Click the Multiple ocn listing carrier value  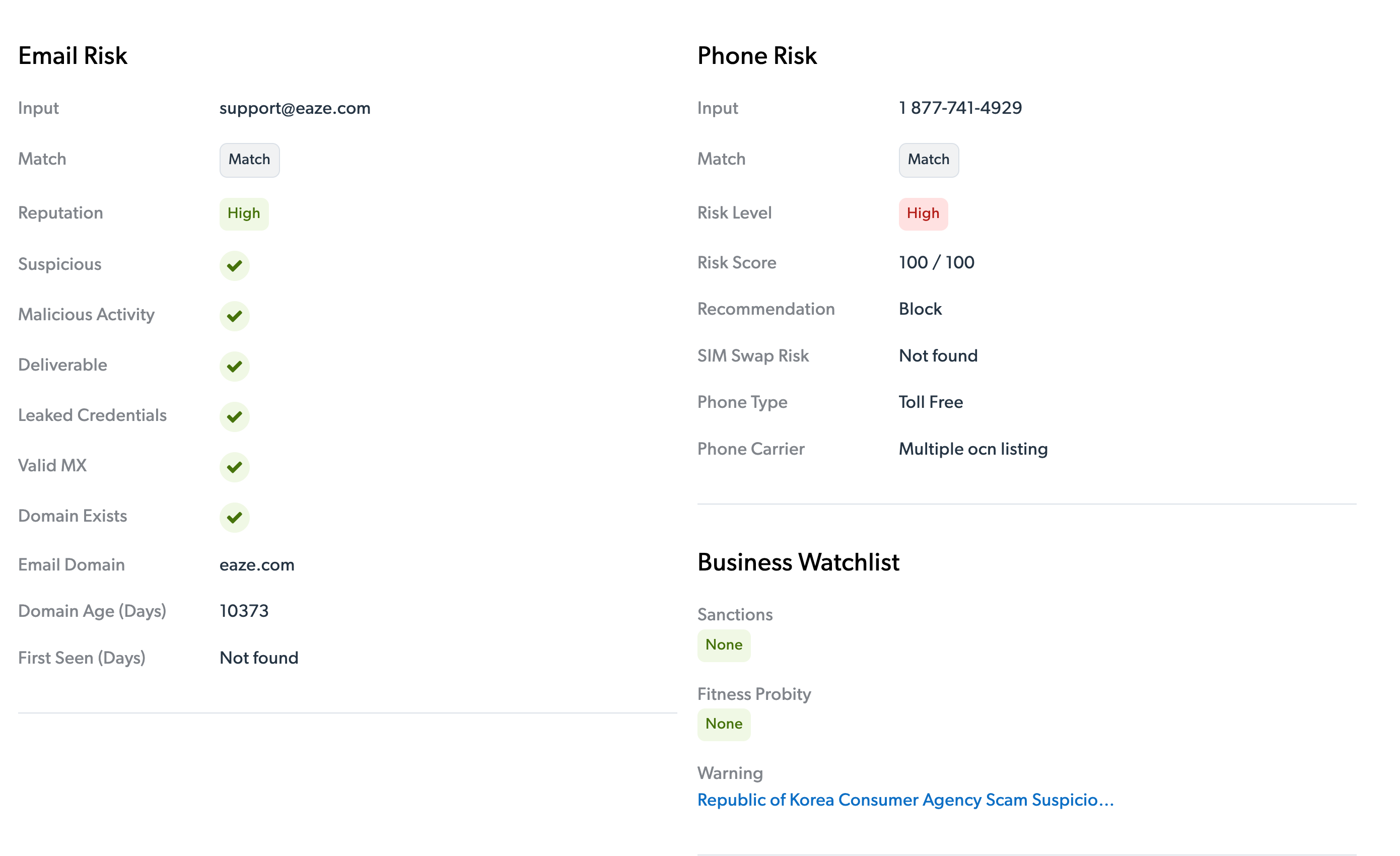[x=973, y=449]
